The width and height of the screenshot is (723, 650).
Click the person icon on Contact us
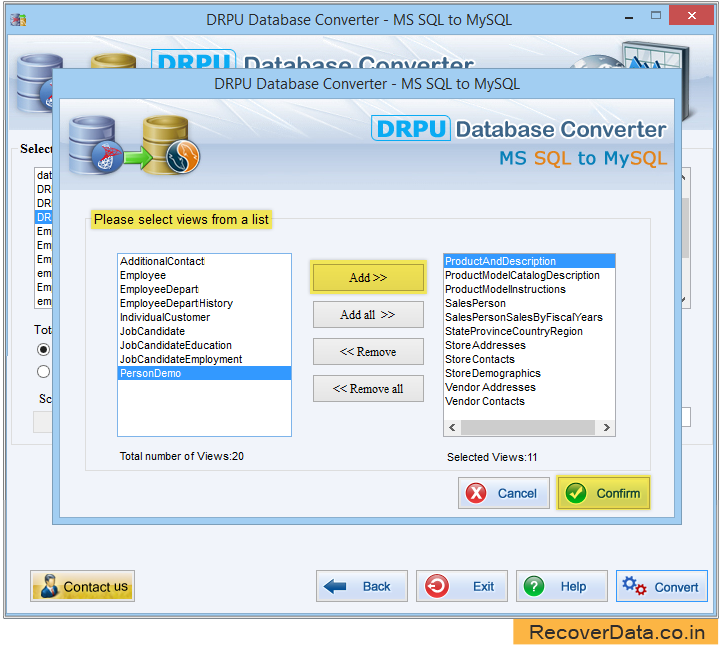pos(49,586)
